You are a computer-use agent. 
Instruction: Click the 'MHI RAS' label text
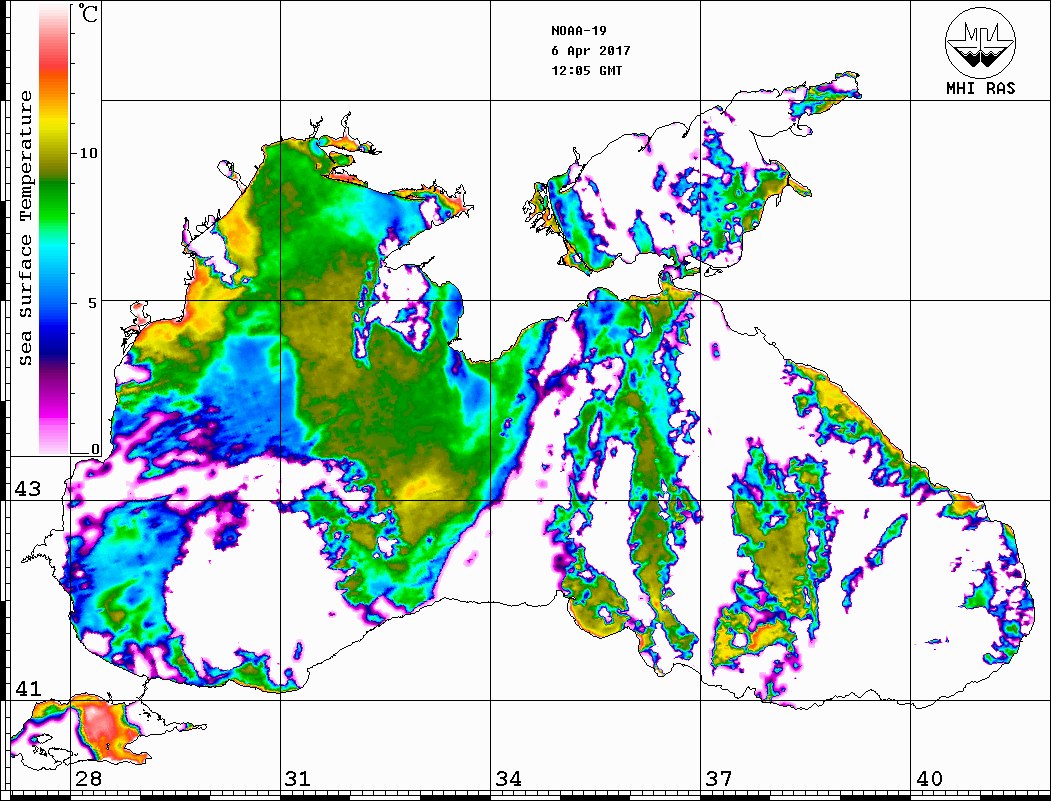coord(980,88)
